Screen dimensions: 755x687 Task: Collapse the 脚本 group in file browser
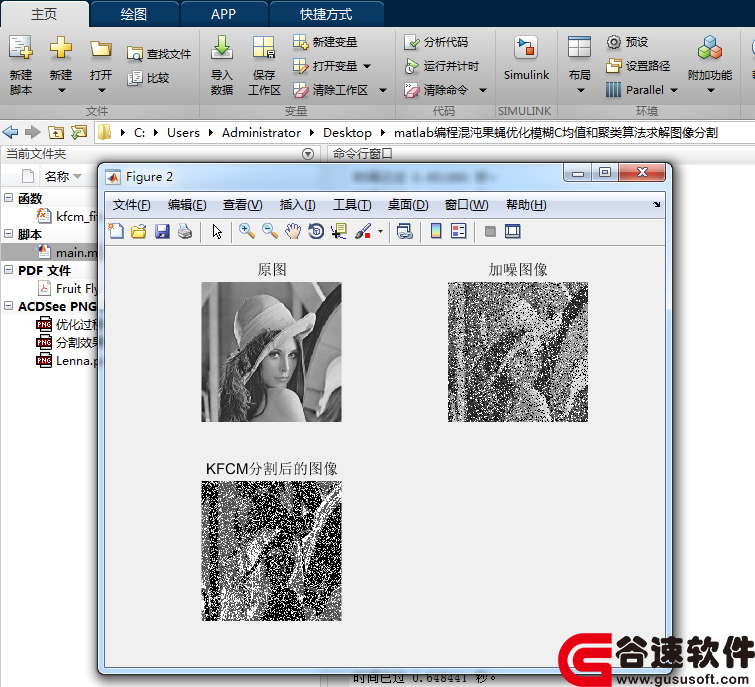[x=8, y=233]
